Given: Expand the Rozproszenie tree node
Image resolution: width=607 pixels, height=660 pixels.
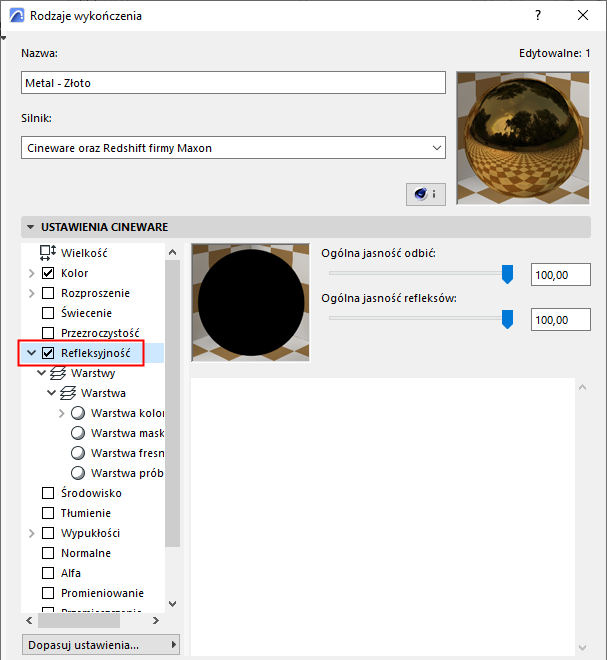Looking at the screenshot, I should click(32, 293).
